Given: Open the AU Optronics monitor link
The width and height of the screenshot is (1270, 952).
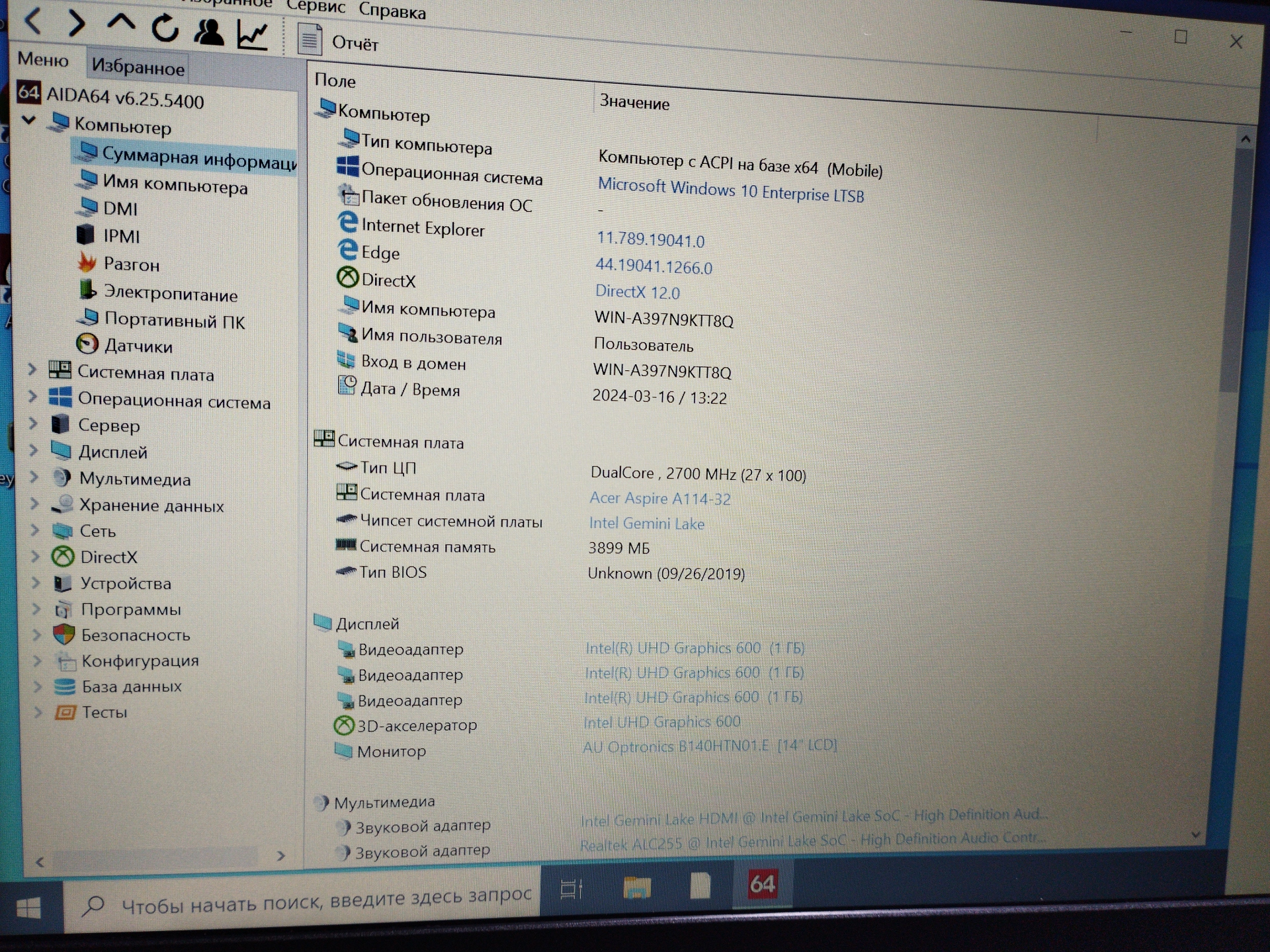Looking at the screenshot, I should [x=710, y=746].
